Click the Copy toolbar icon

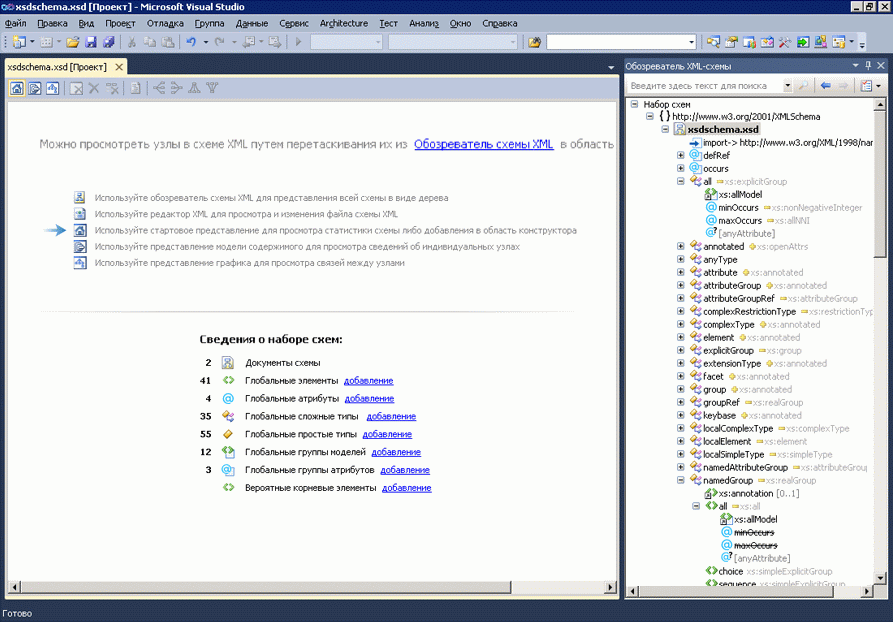pos(150,42)
